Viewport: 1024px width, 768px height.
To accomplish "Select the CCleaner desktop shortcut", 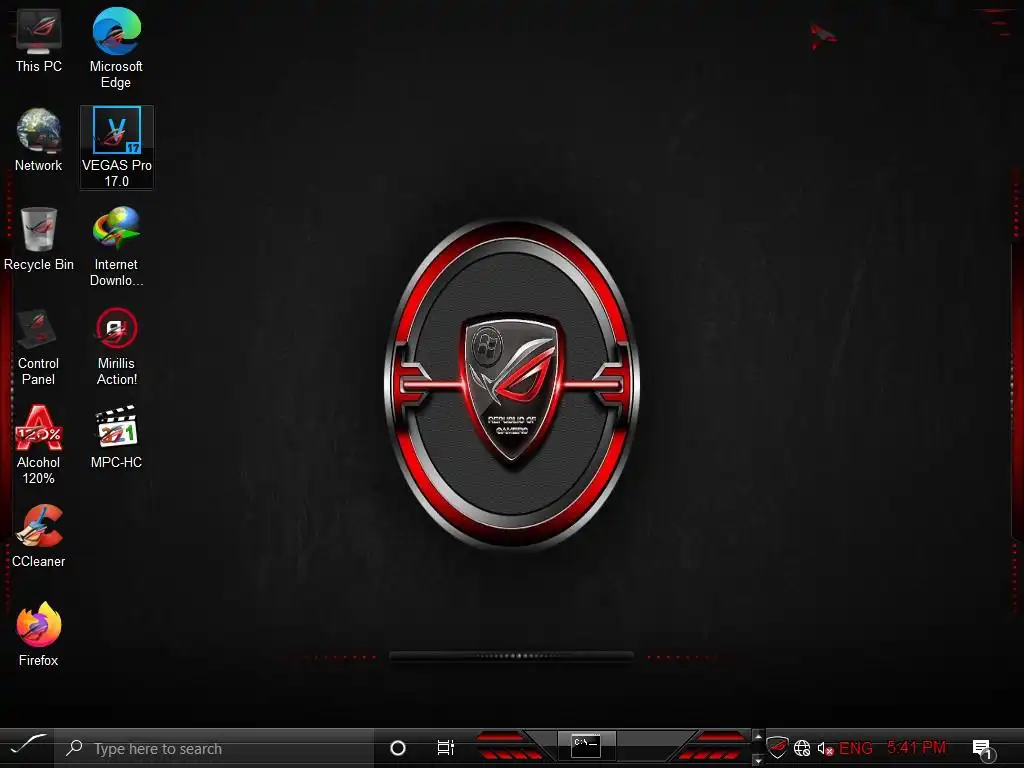I will point(39,536).
